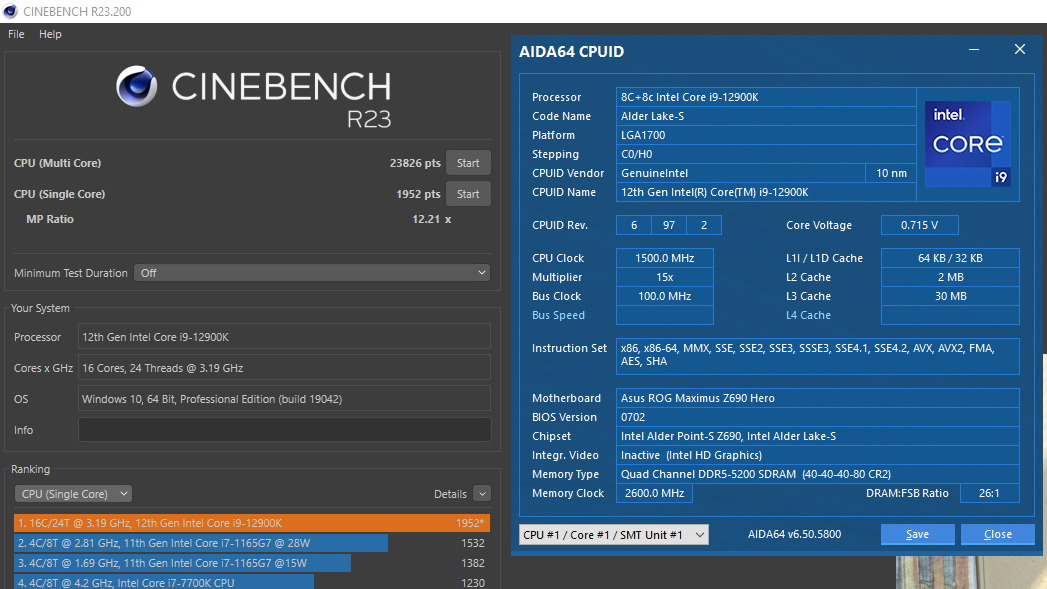
Task: Click the MP Ratio value 12.21 x
Action: (x=431, y=219)
